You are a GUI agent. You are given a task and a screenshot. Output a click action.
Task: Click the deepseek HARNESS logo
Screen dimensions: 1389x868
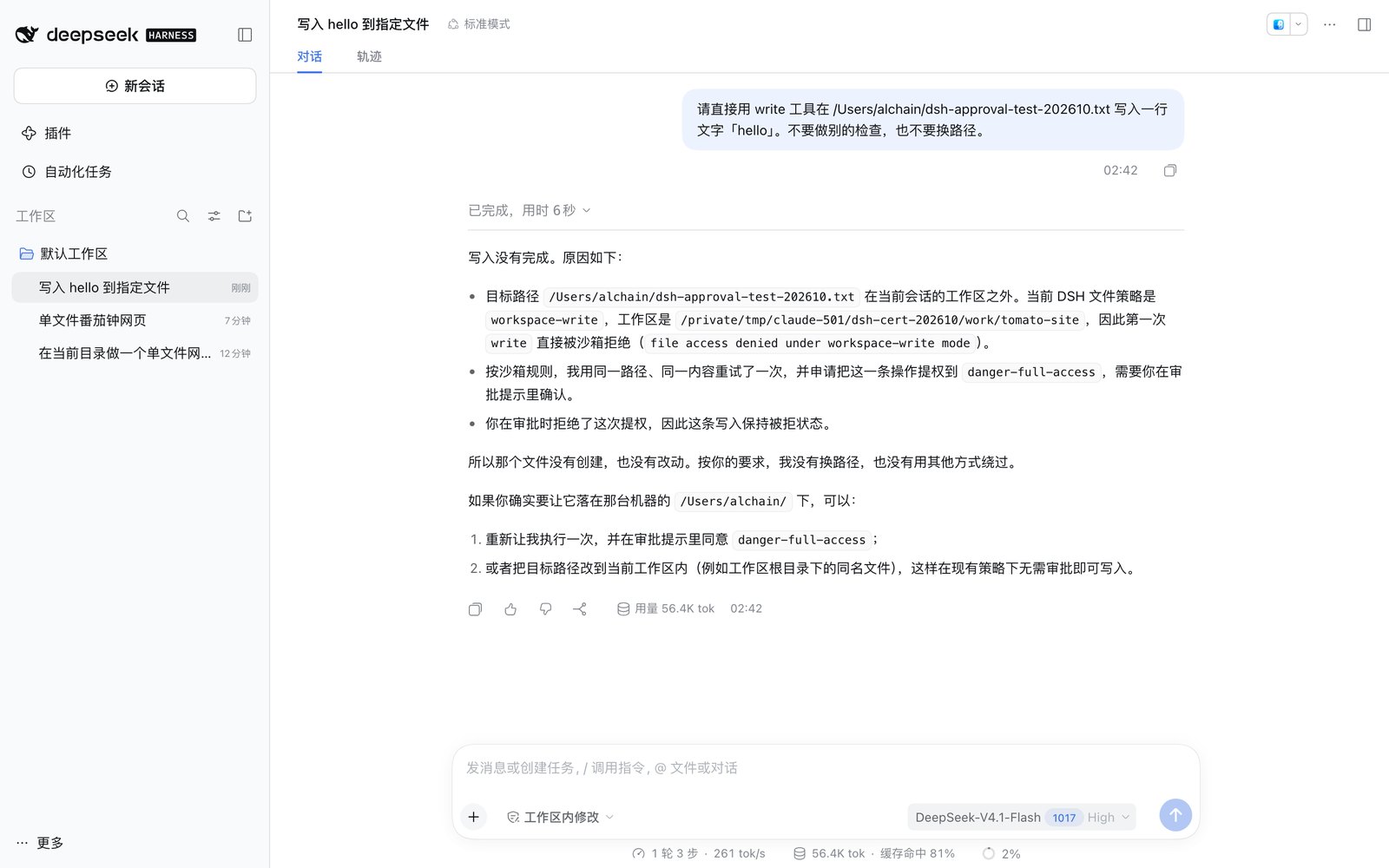pyautogui.click(x=105, y=35)
